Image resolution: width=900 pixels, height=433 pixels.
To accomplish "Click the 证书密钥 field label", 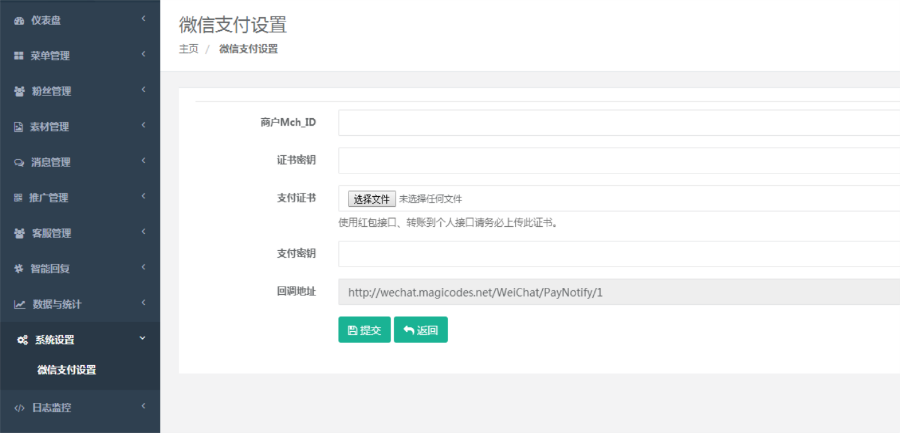I will pos(296,160).
